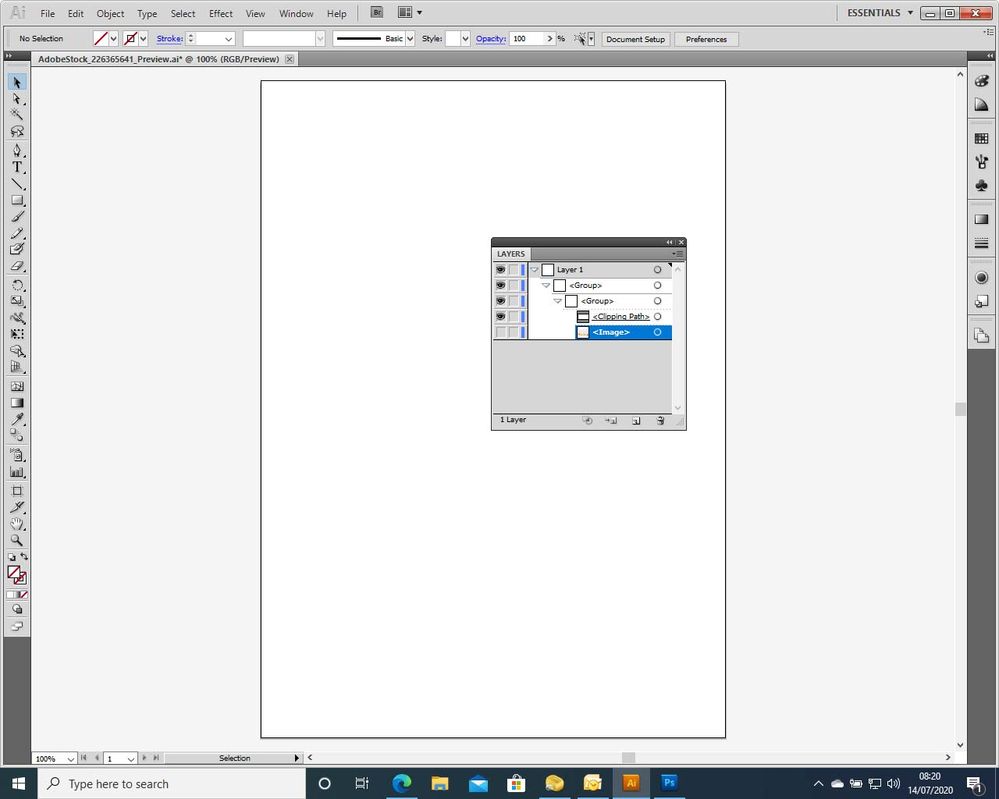
Task: Open the Create New Layer icon
Action: coord(636,420)
